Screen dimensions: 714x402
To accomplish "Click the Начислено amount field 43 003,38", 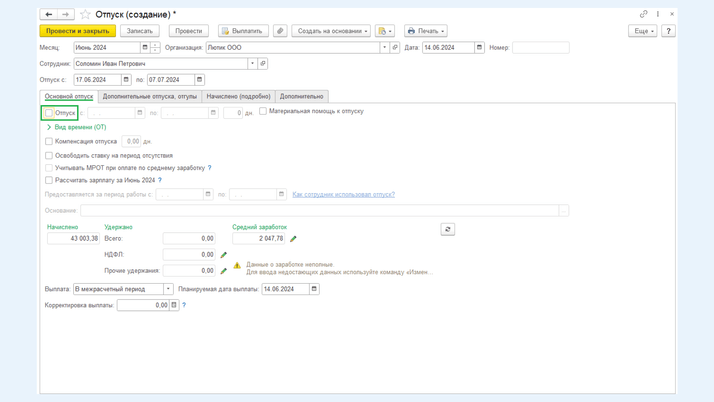I will pos(73,239).
